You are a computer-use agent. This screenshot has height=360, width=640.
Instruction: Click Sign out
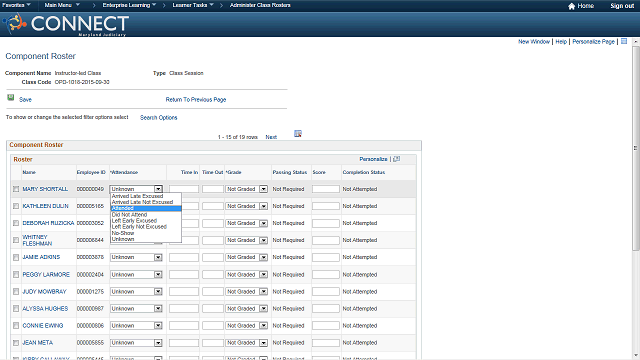[622, 6]
